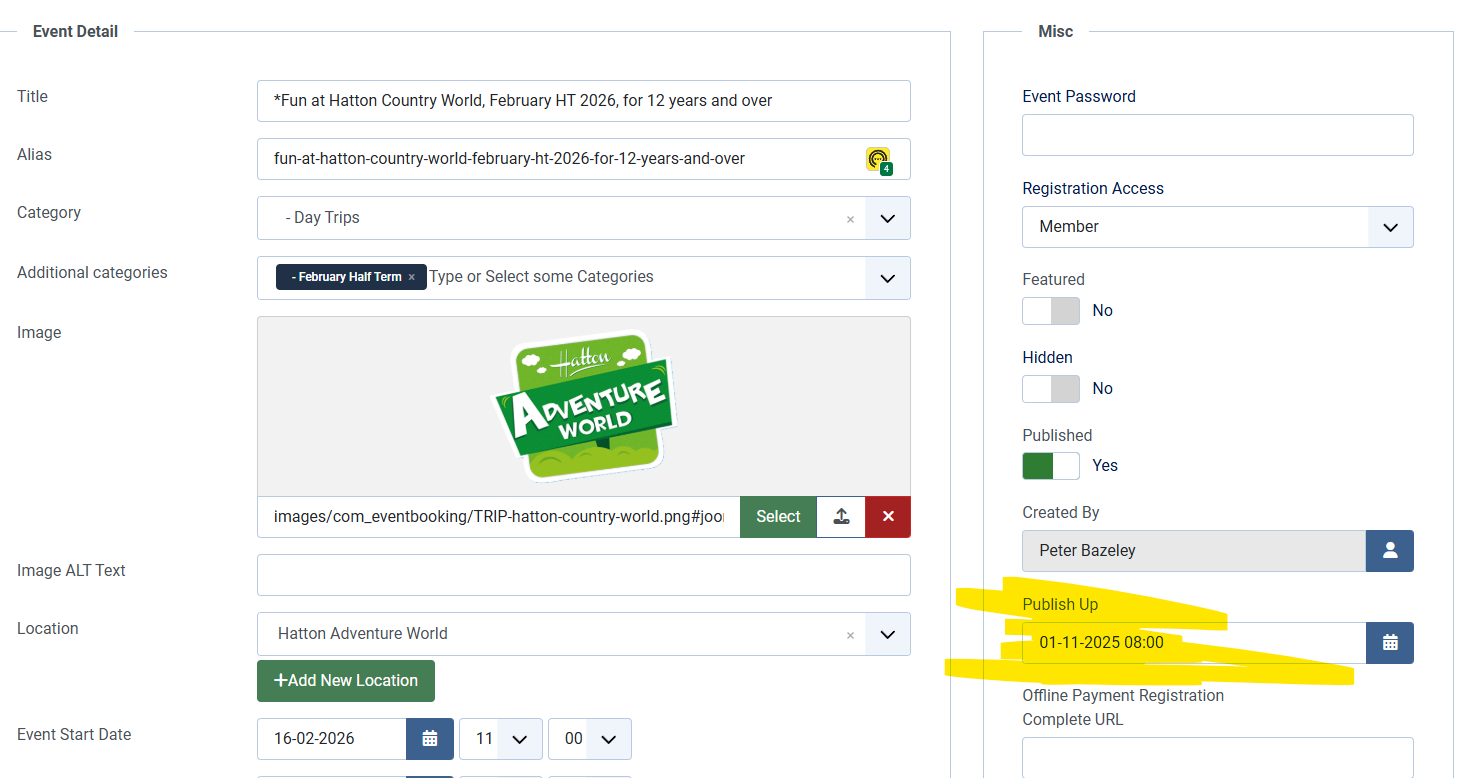Toggle the Featured switch

point(1051,311)
